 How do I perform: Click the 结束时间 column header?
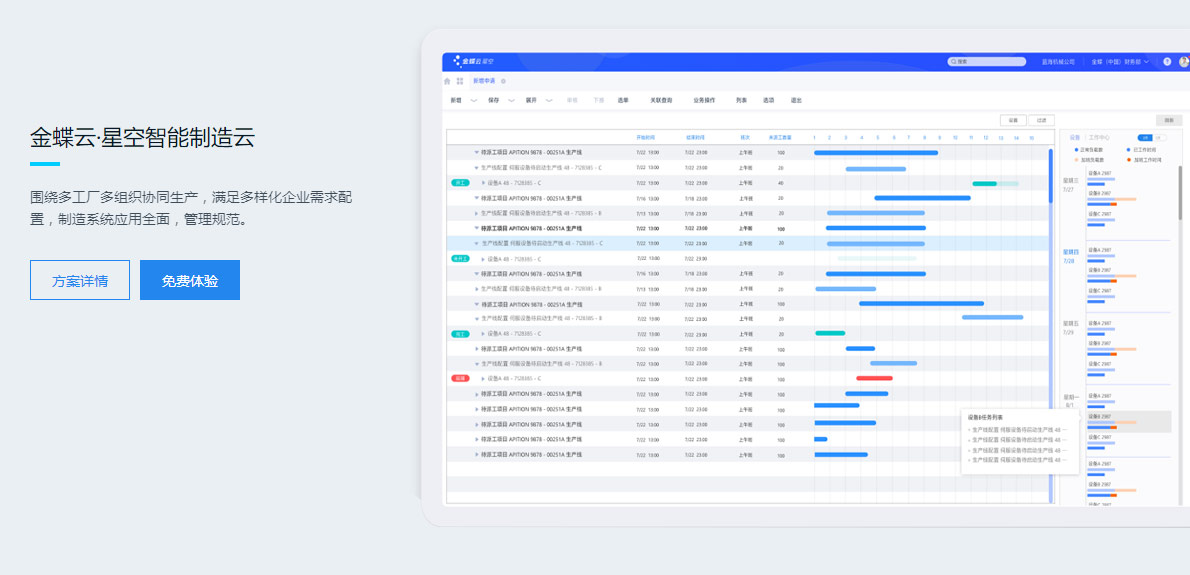694,137
